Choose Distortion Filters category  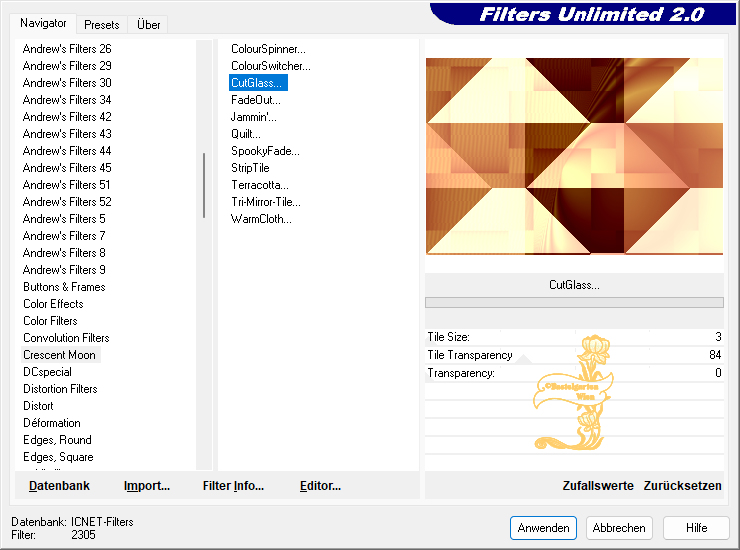[60, 389]
